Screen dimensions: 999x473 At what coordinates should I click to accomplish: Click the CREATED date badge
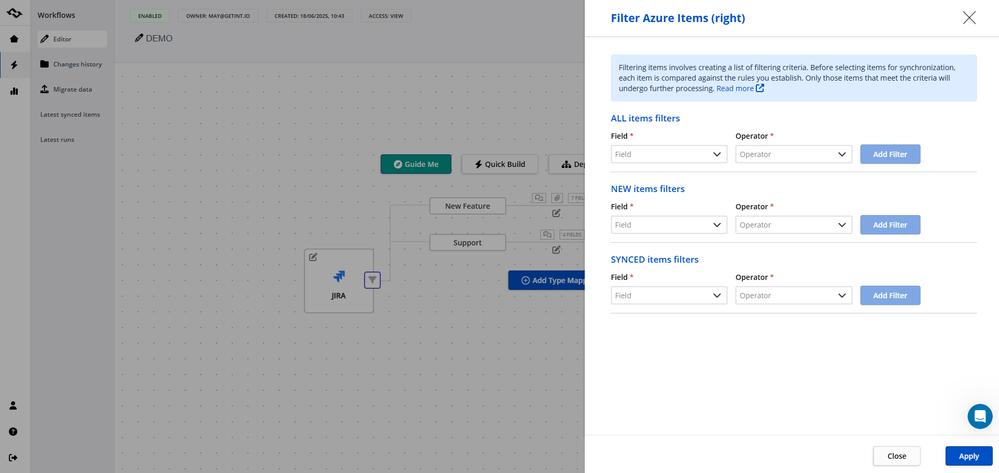pyautogui.click(x=310, y=16)
